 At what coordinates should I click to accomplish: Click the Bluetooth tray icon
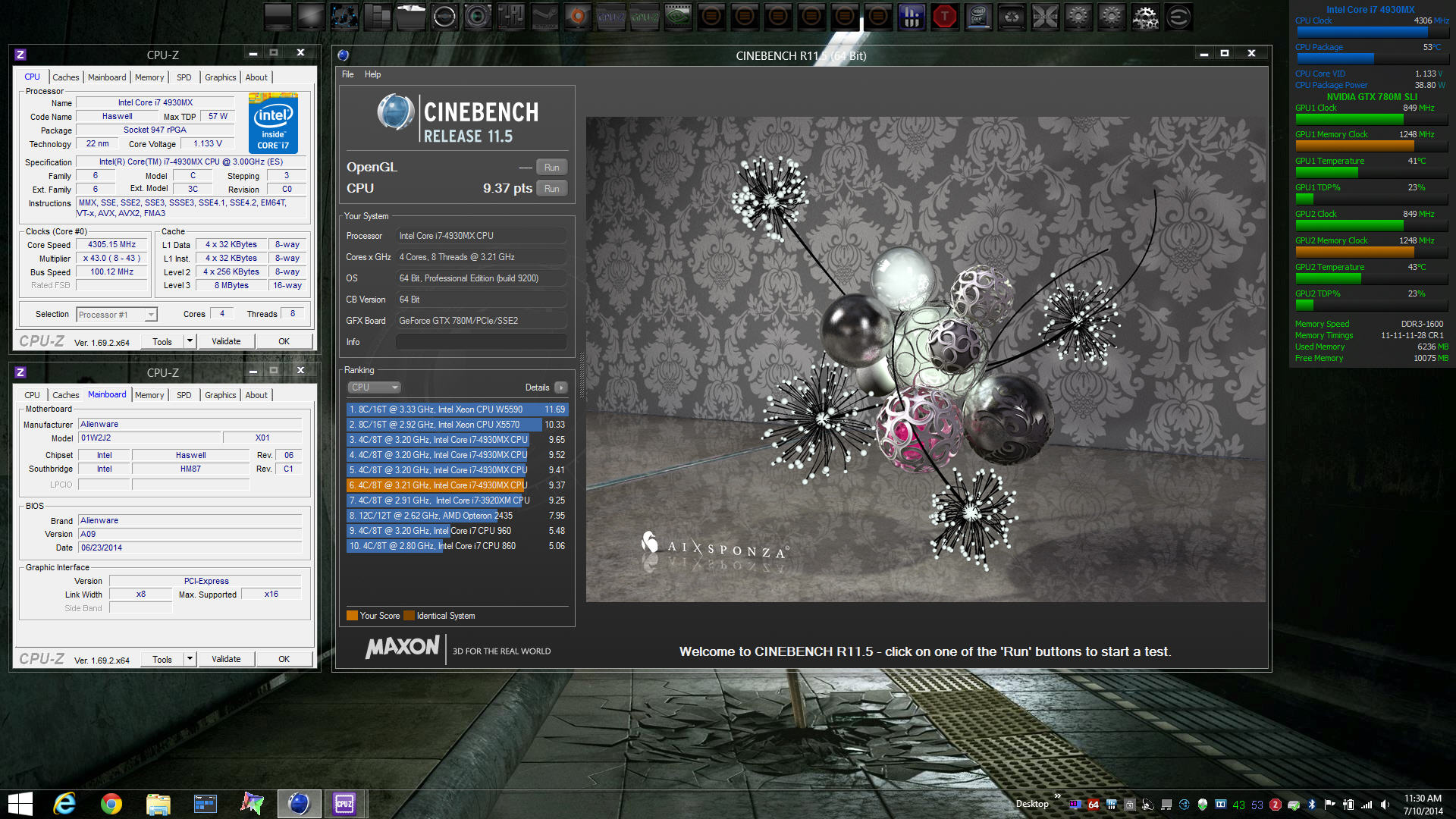(1312, 805)
